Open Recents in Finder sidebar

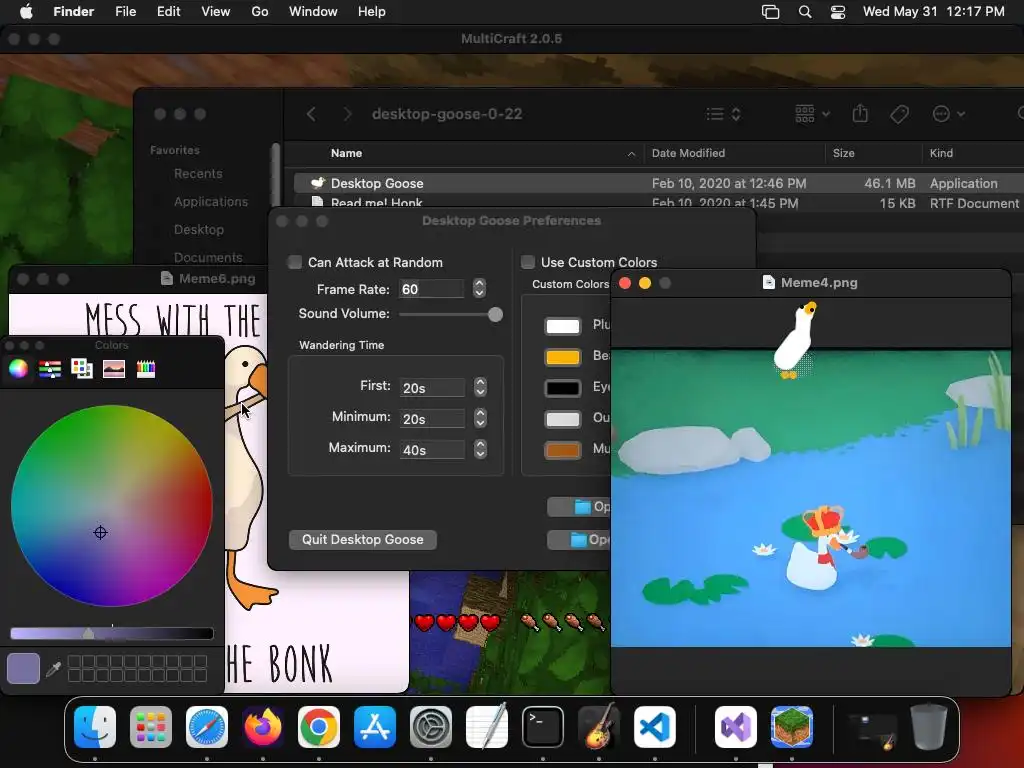(198, 174)
